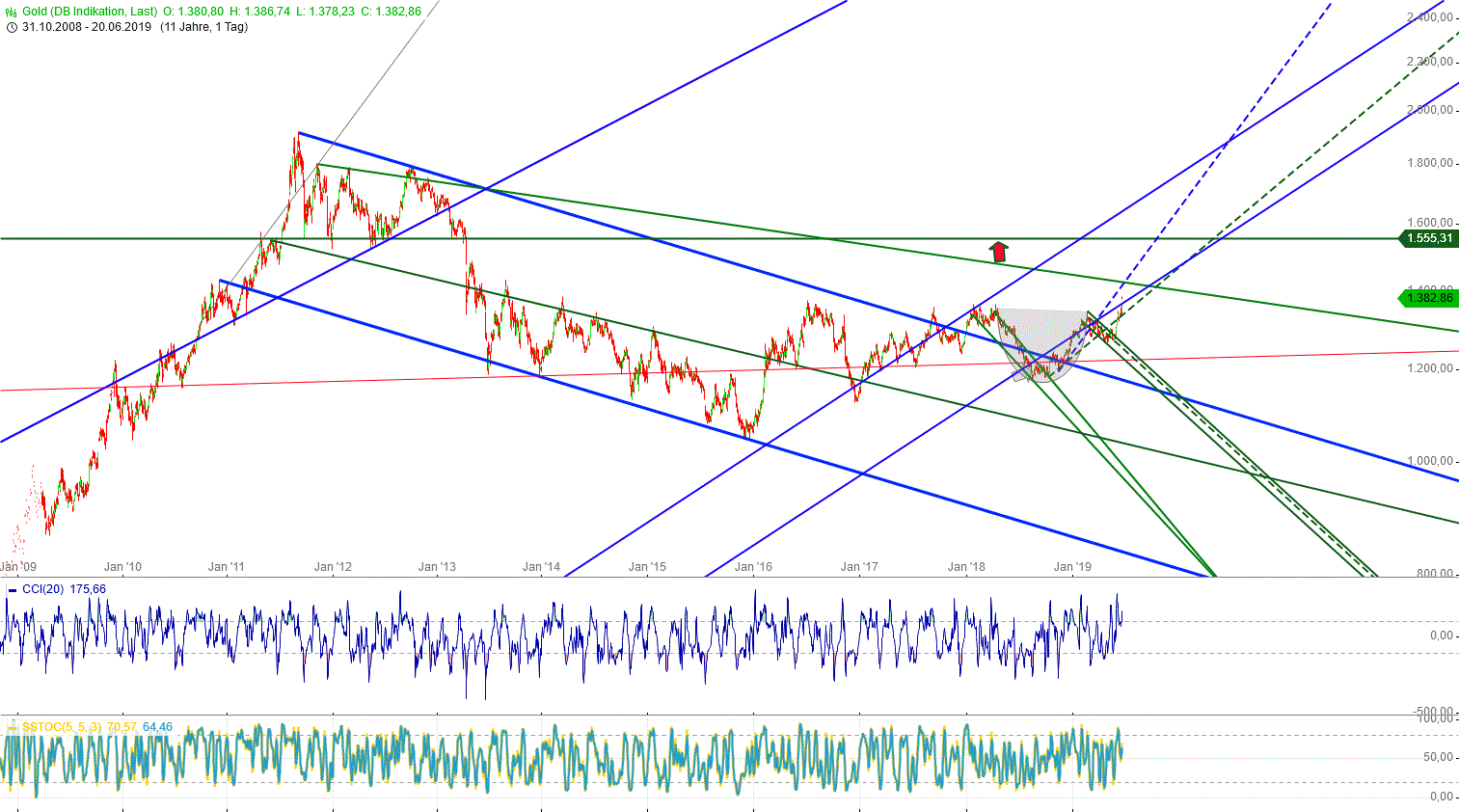
Task: Click the blue CCI(20) legend dash marker
Action: point(13,589)
